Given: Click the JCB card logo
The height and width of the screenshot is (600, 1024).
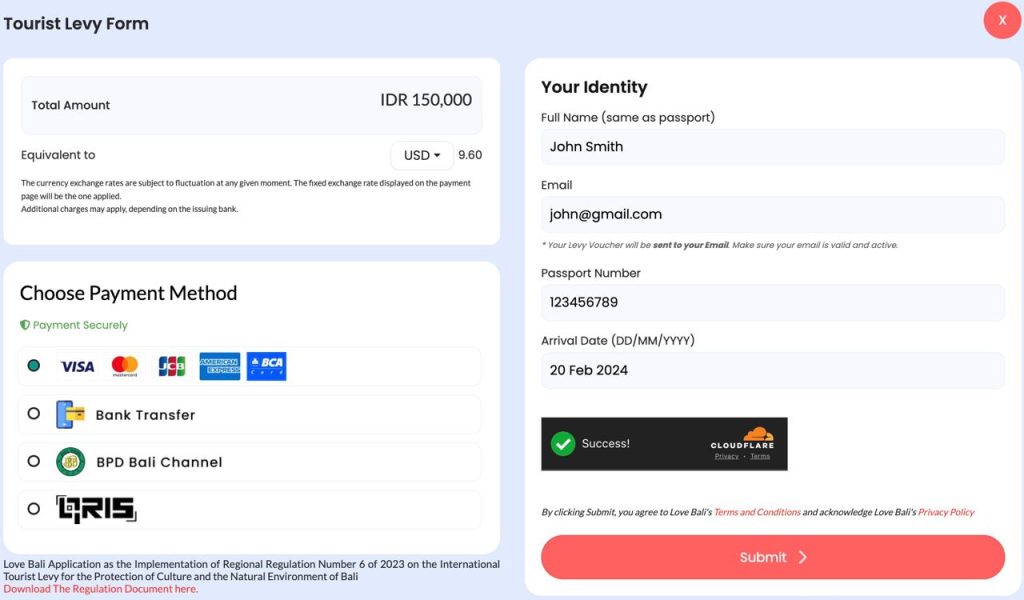Looking at the screenshot, I should click(172, 367).
